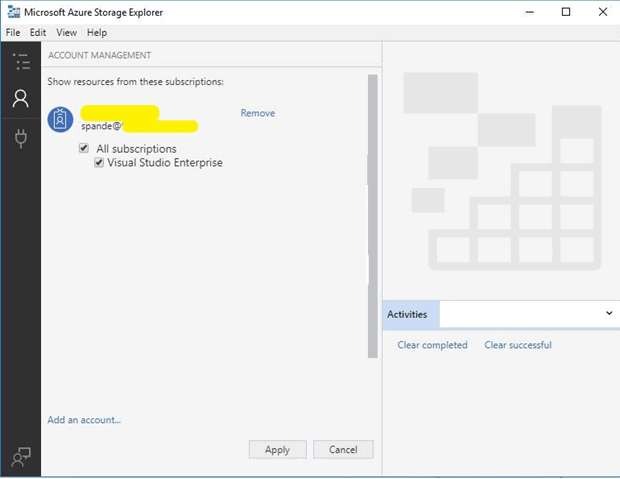Click the blue account badge avatar
Screen dimensions: 620x479
(x=60, y=119)
